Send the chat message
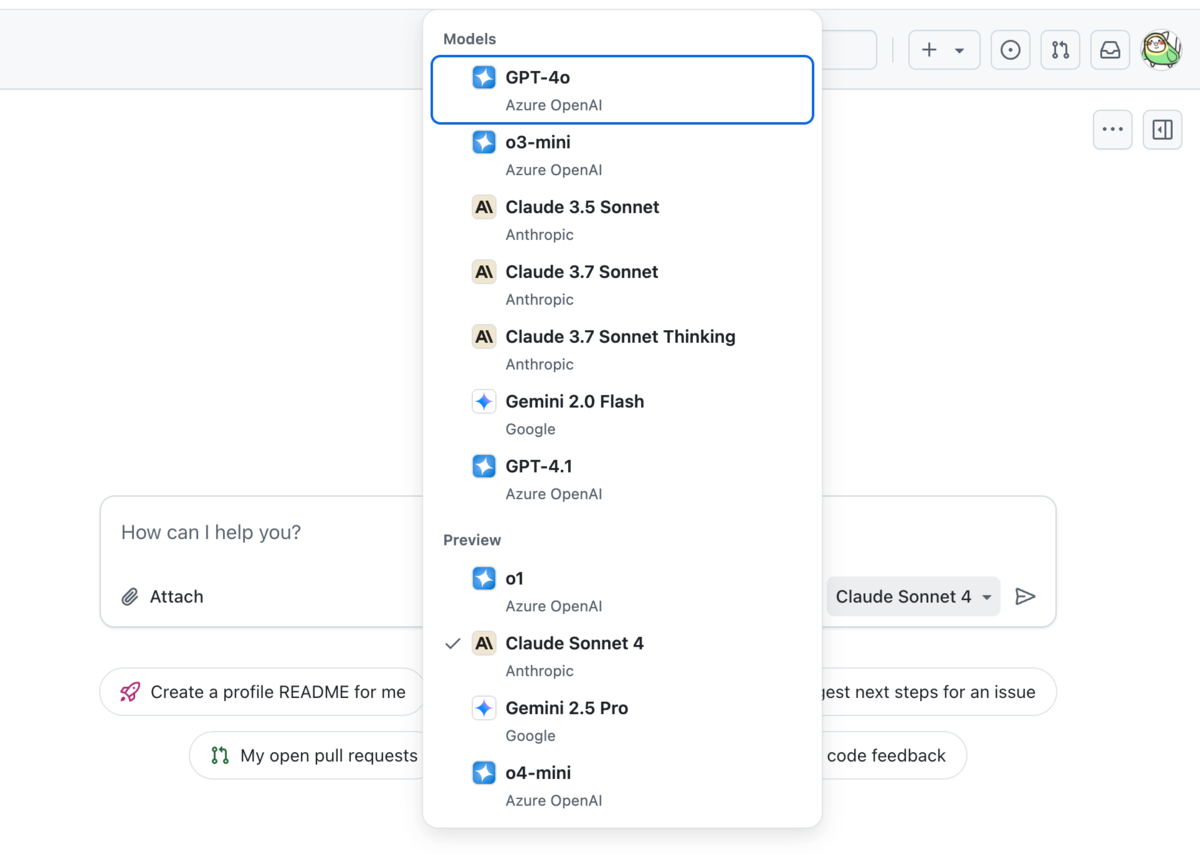This screenshot has height=855, width=1200. coord(1025,597)
